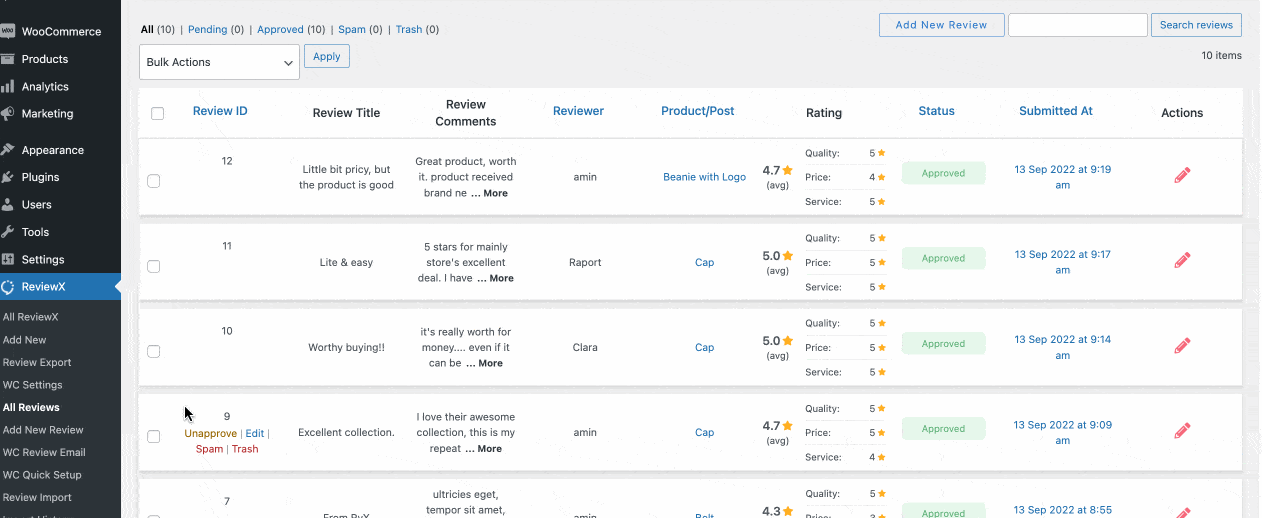Click the Add New Review button
The image size is (1262, 518).
coord(941,25)
